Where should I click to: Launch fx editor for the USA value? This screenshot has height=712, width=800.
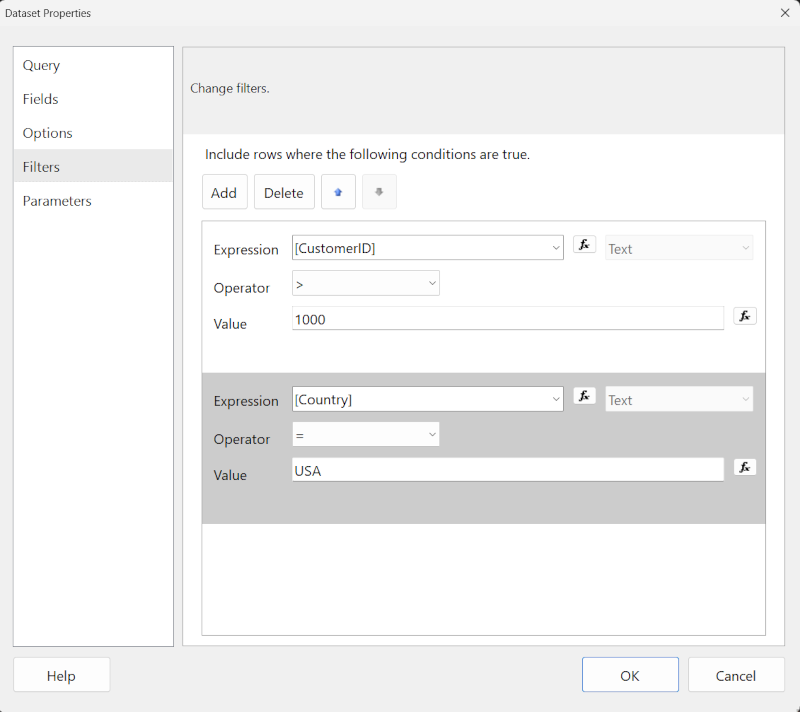[x=744, y=467]
